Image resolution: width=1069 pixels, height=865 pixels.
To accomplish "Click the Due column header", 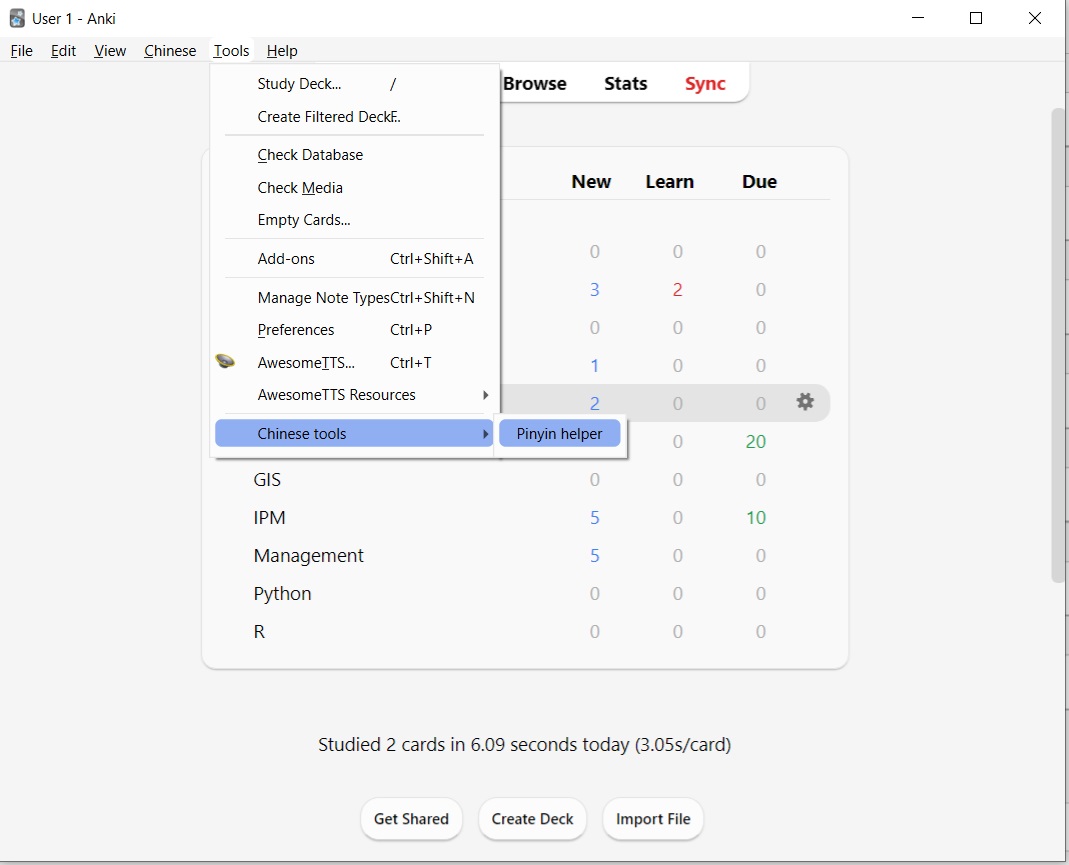I will point(759,182).
